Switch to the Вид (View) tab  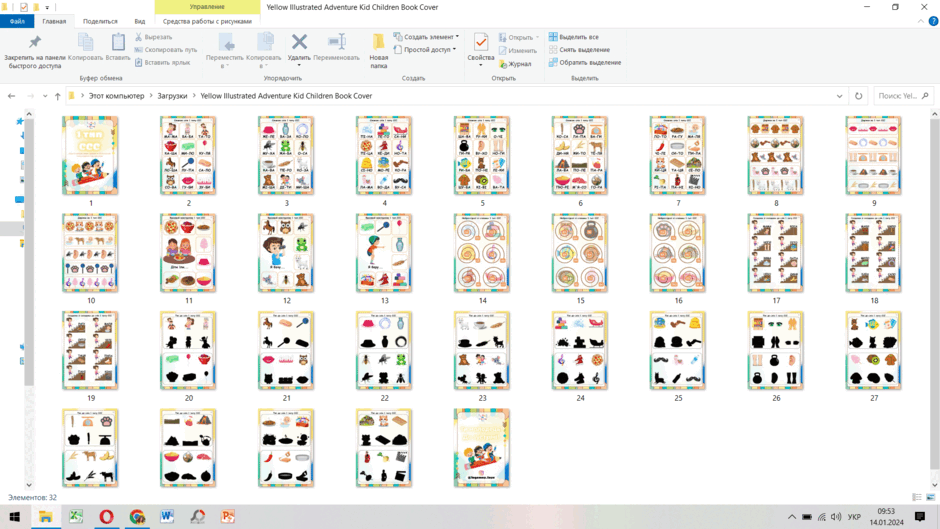(x=140, y=21)
